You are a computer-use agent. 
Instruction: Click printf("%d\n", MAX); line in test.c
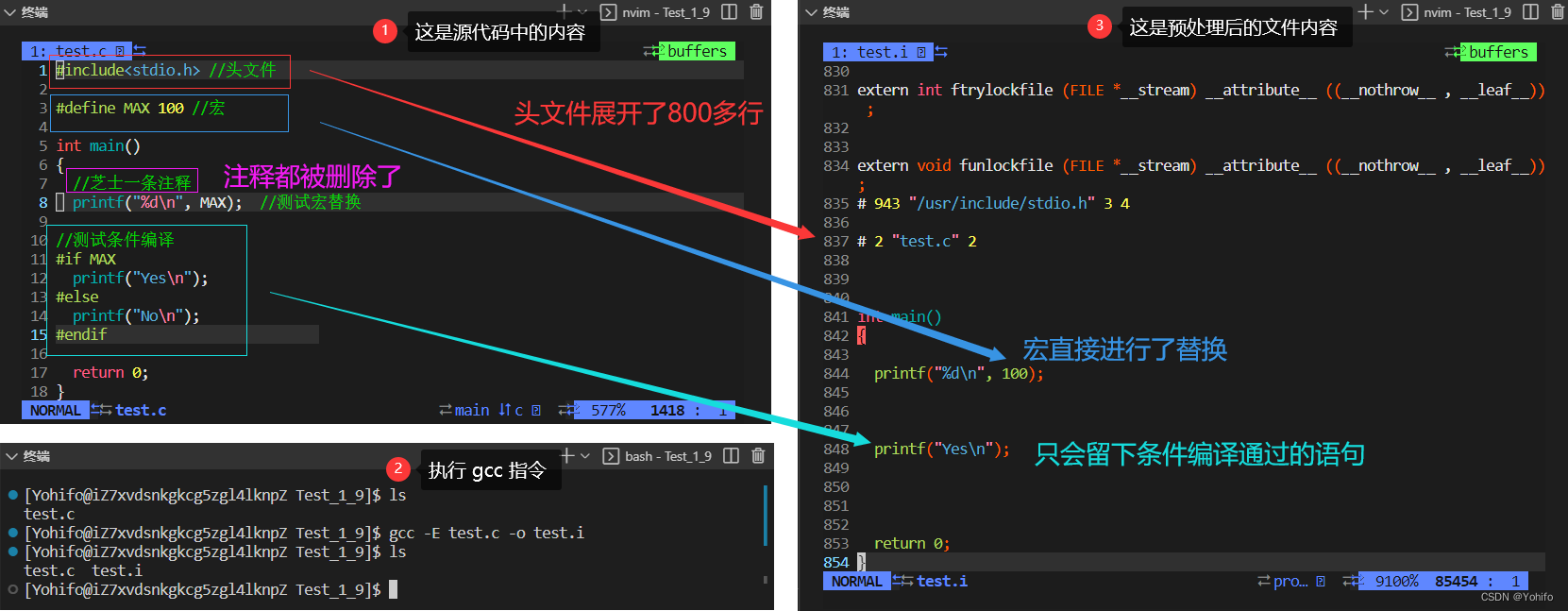coord(158,202)
